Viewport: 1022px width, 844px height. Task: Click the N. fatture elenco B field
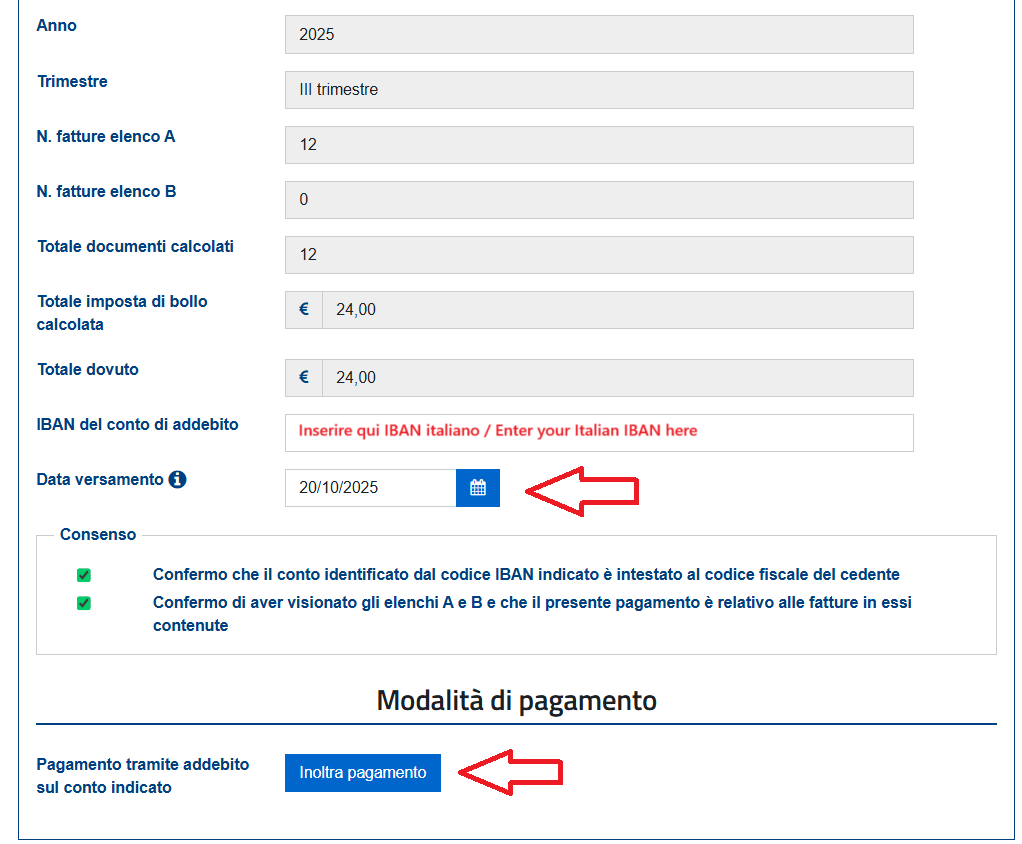coord(596,199)
